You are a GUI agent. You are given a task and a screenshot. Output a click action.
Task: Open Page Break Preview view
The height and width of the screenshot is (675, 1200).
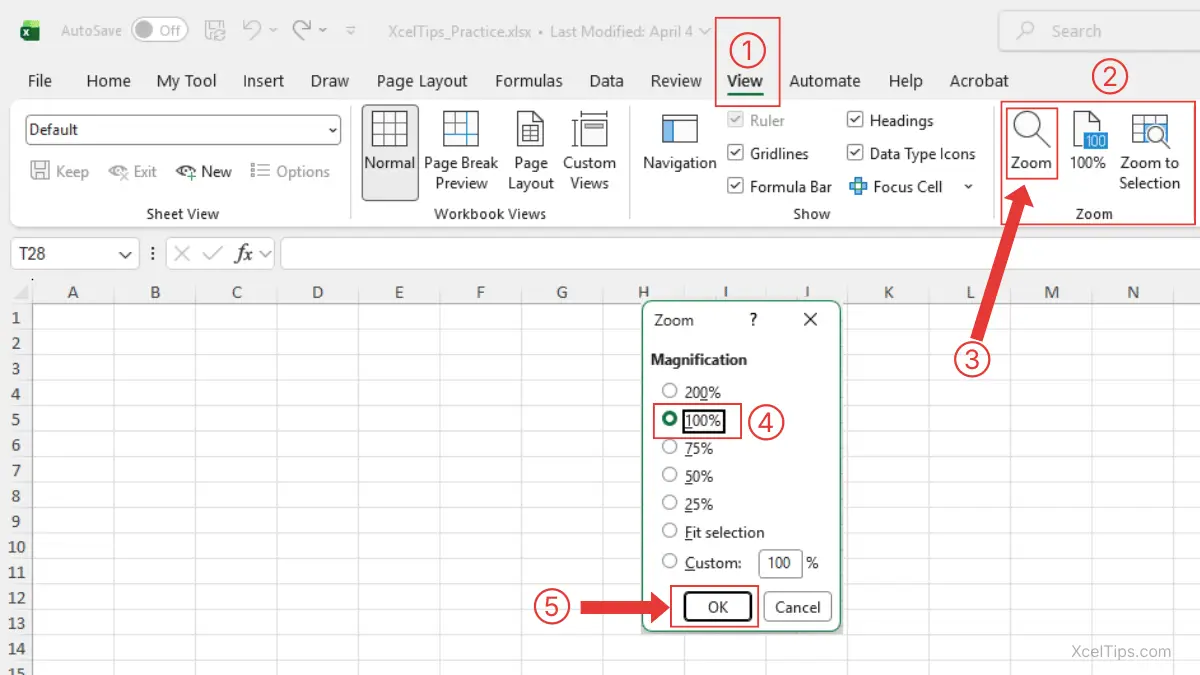pos(461,150)
